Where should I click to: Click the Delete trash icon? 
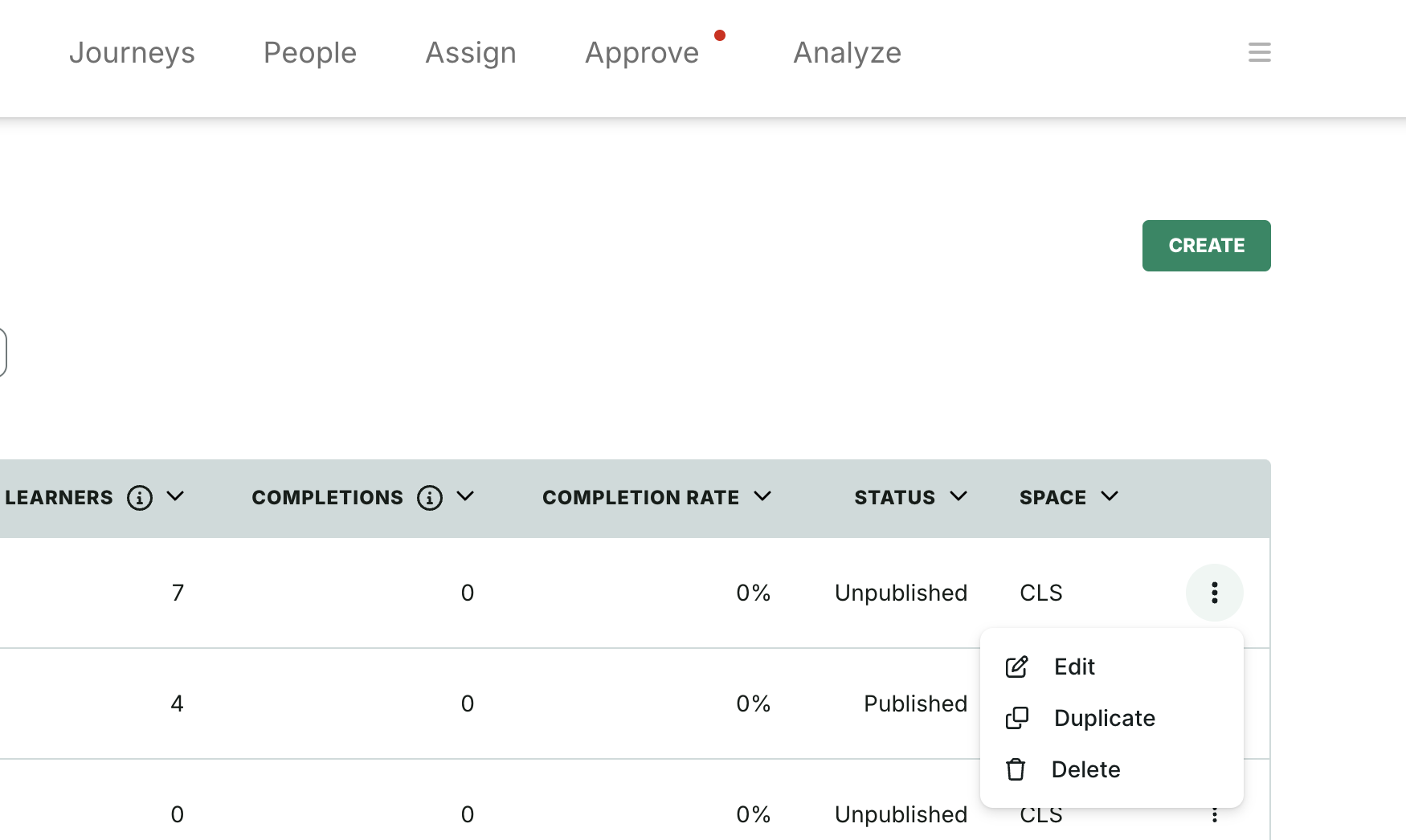click(x=1016, y=769)
